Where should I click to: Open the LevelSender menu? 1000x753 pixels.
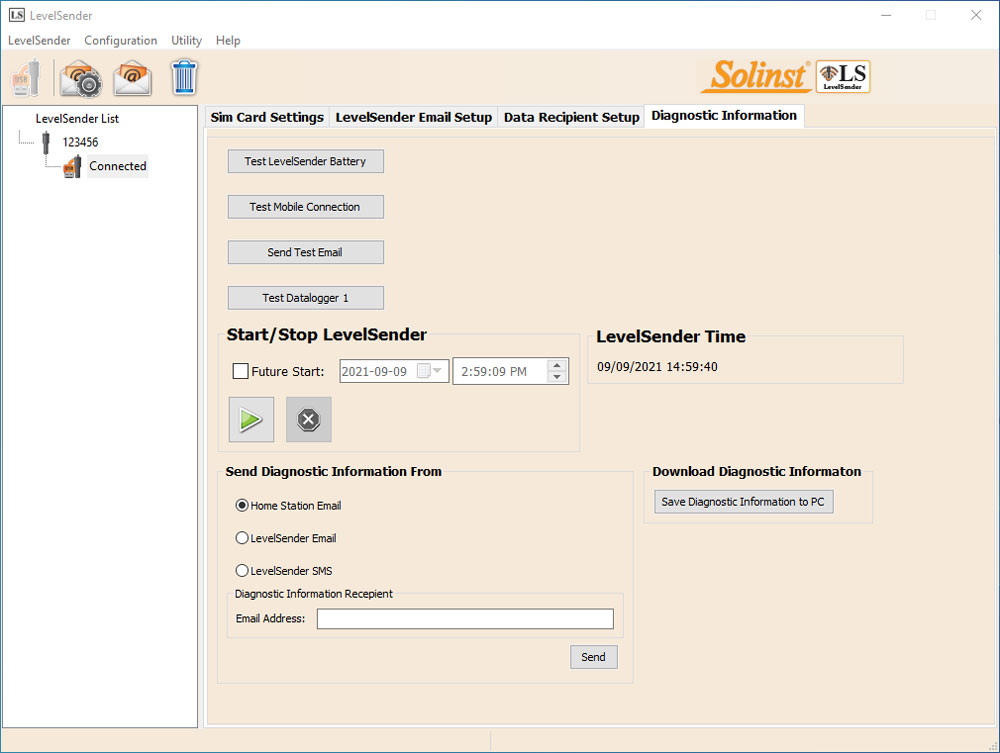[x=39, y=40]
